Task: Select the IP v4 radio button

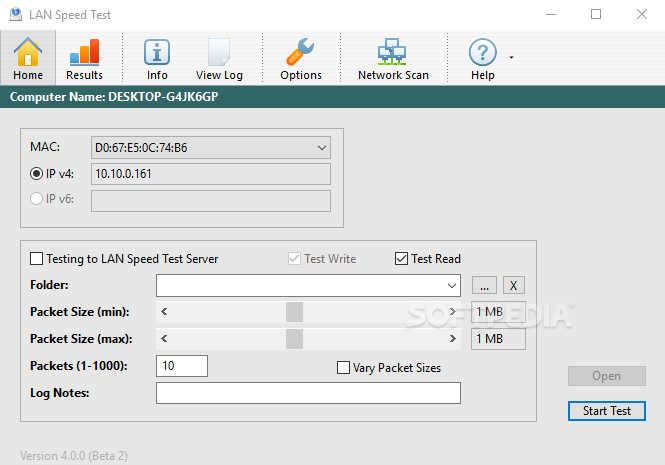Action: 36,174
